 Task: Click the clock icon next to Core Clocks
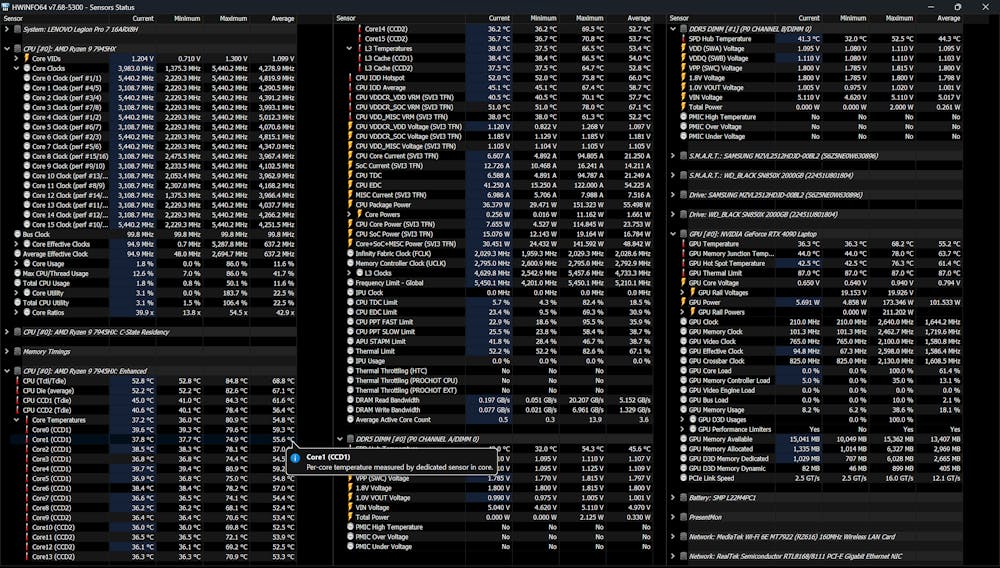(x=27, y=68)
